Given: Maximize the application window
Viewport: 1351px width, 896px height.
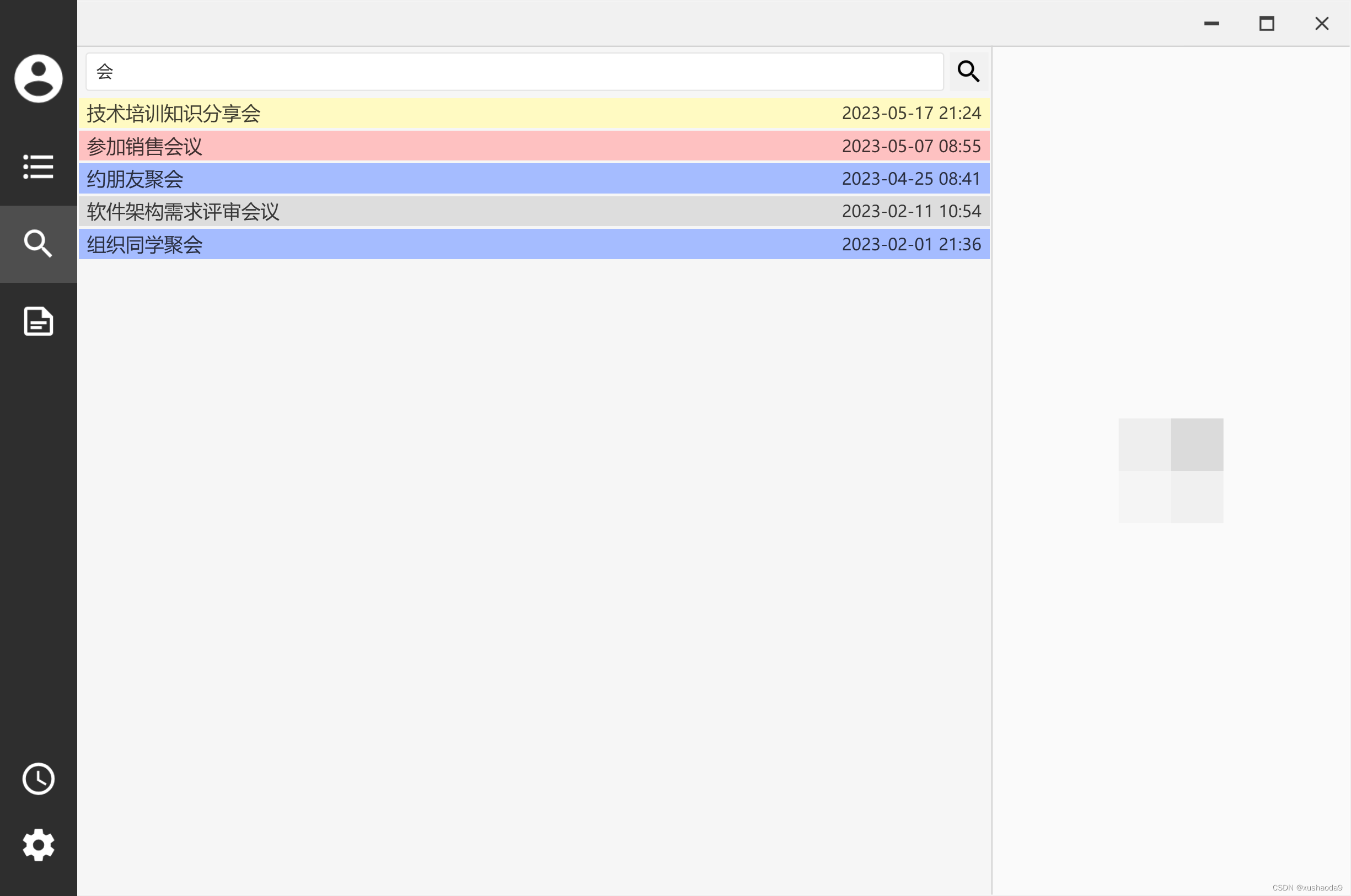Looking at the screenshot, I should pyautogui.click(x=1267, y=23).
